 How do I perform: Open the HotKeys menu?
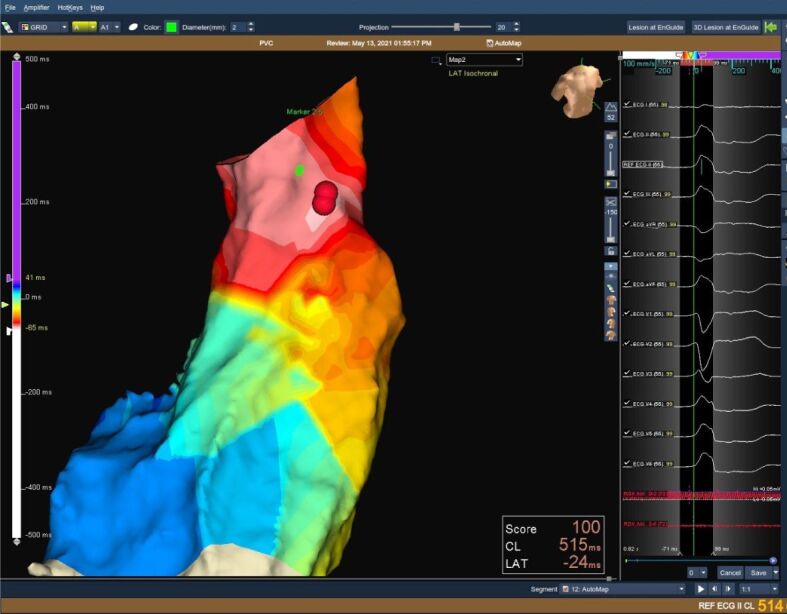click(70, 8)
